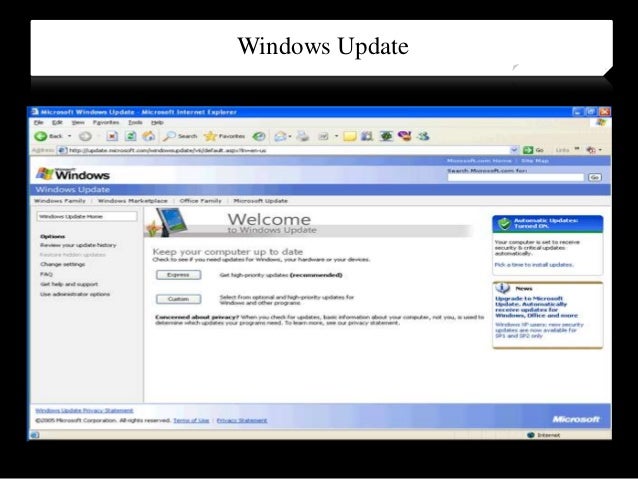Open the View menu
Screen dimensions: 638x479
click(x=78, y=122)
